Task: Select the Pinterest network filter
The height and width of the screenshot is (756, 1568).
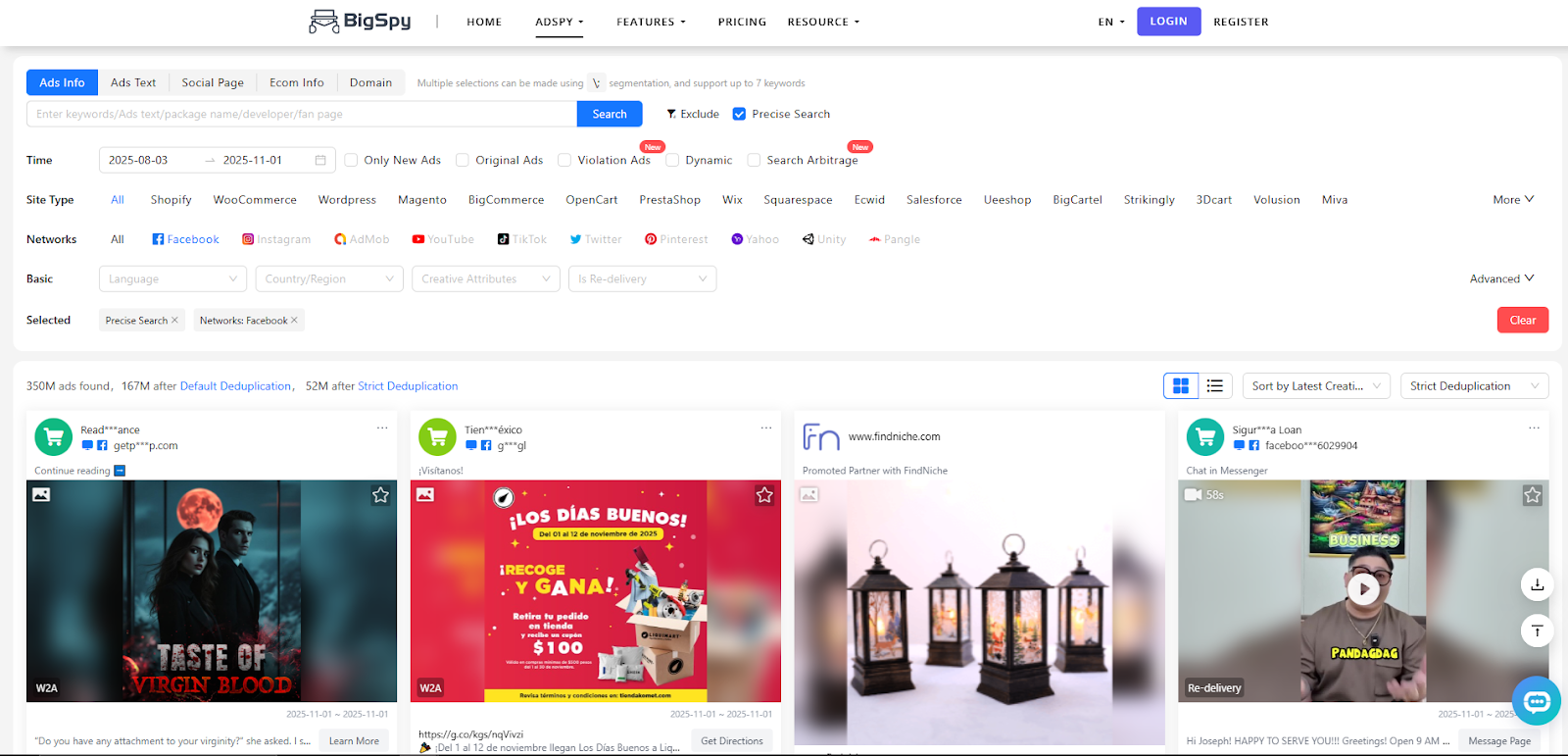Action: (676, 239)
